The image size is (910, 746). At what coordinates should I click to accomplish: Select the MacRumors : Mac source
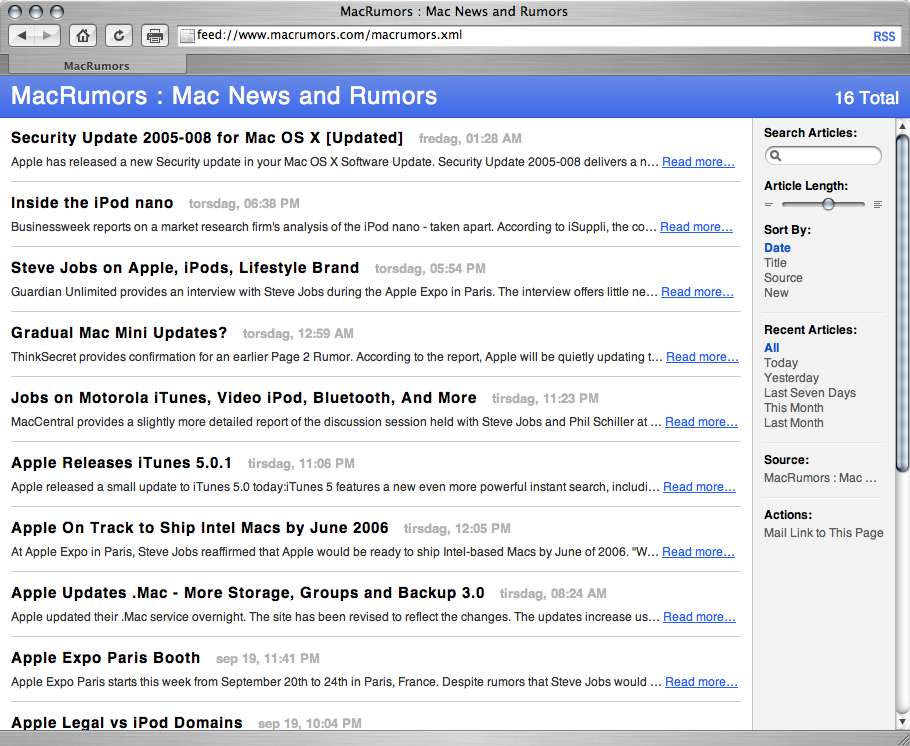(820, 478)
